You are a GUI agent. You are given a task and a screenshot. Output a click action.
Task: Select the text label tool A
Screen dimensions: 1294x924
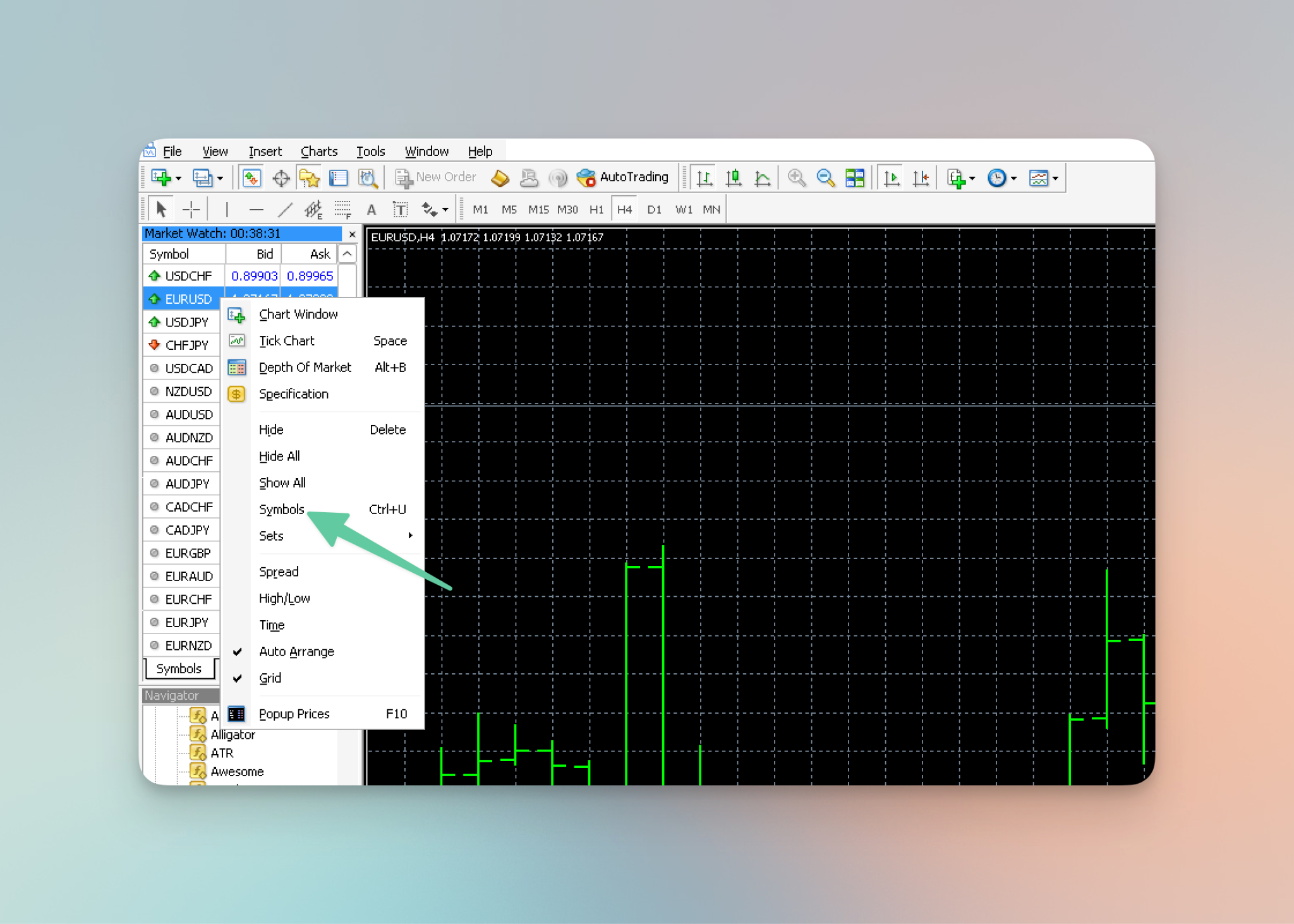click(x=372, y=210)
